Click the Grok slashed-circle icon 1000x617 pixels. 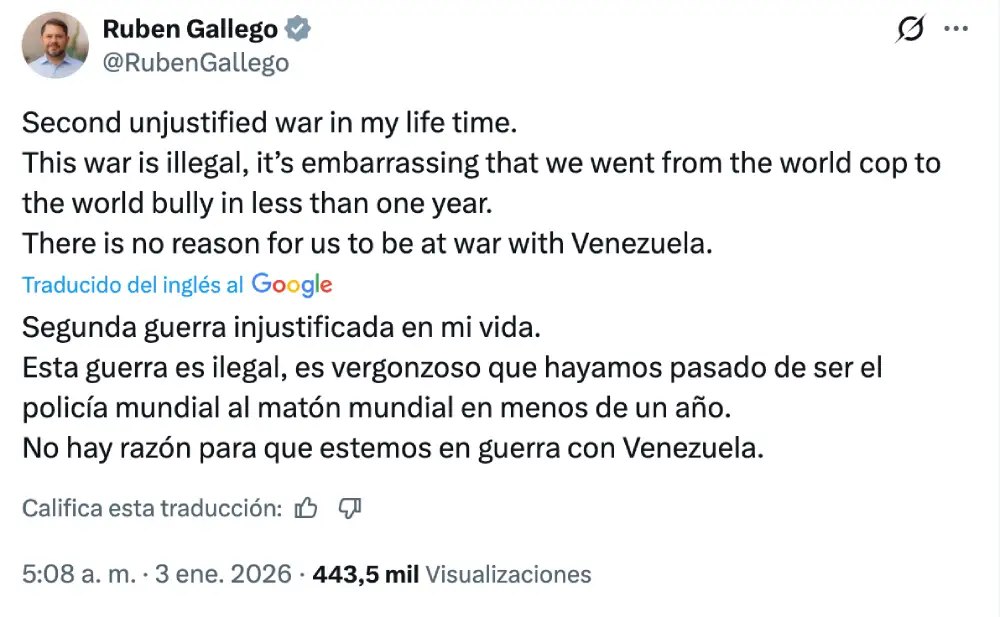(x=910, y=30)
